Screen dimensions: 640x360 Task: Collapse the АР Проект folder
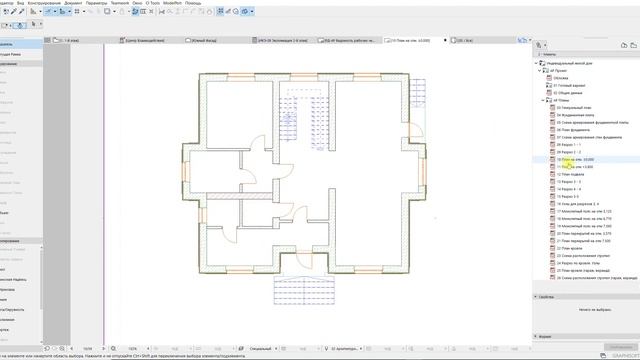click(540, 71)
